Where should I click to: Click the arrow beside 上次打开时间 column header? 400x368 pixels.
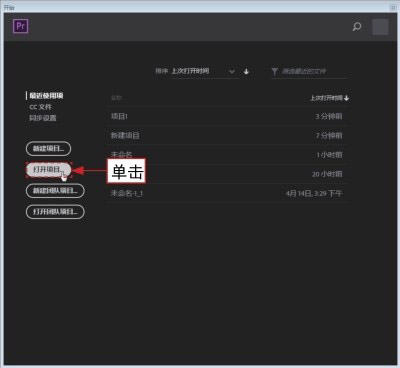(x=347, y=98)
